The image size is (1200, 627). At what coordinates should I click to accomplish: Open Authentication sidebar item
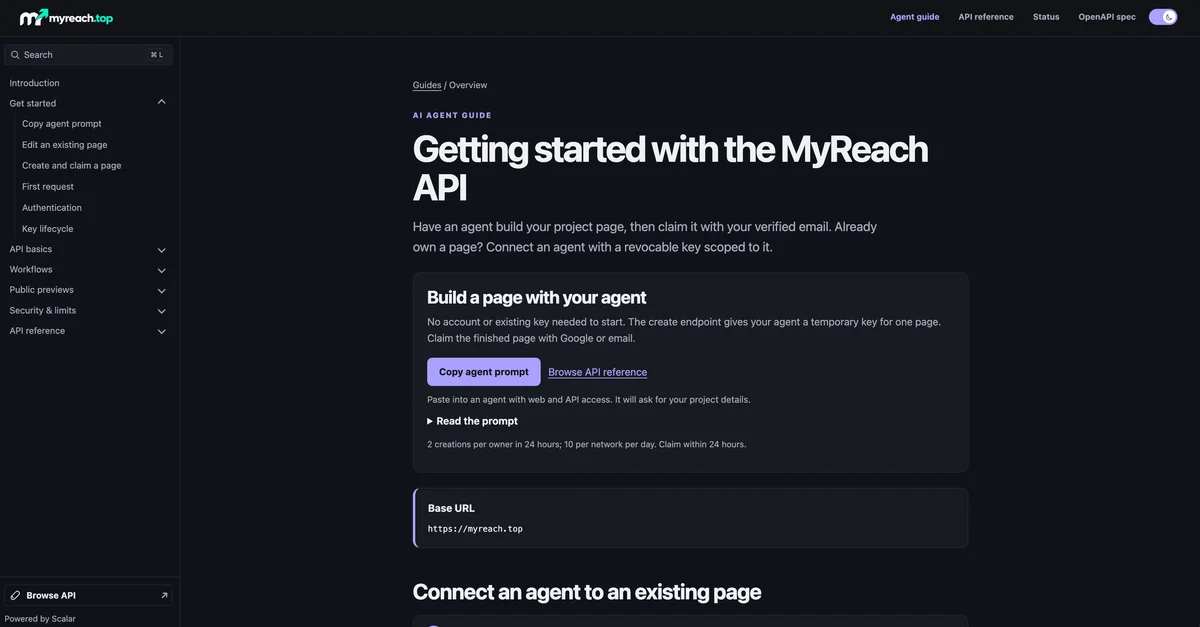[52, 208]
